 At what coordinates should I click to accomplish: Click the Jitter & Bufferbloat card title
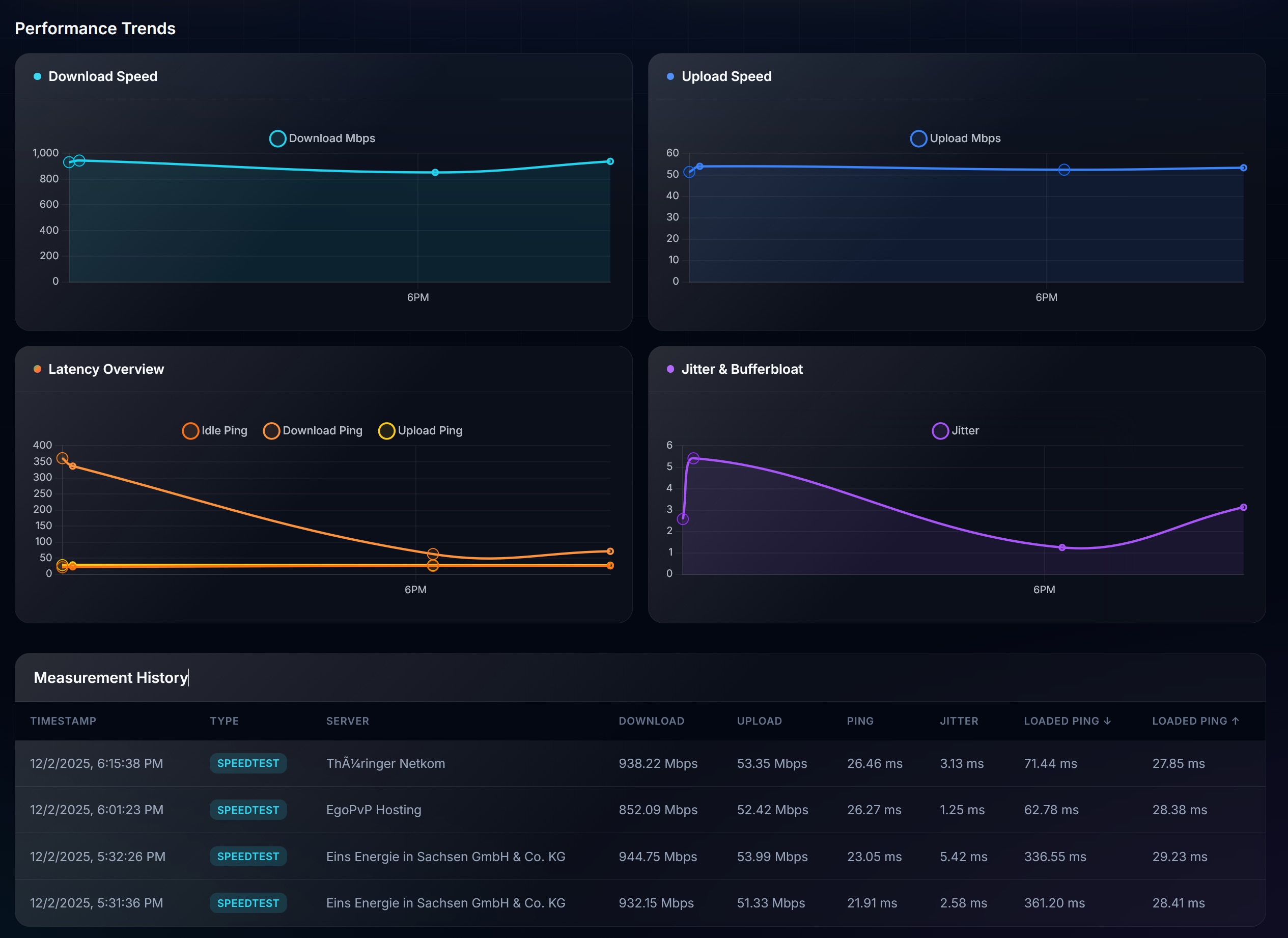click(x=742, y=369)
